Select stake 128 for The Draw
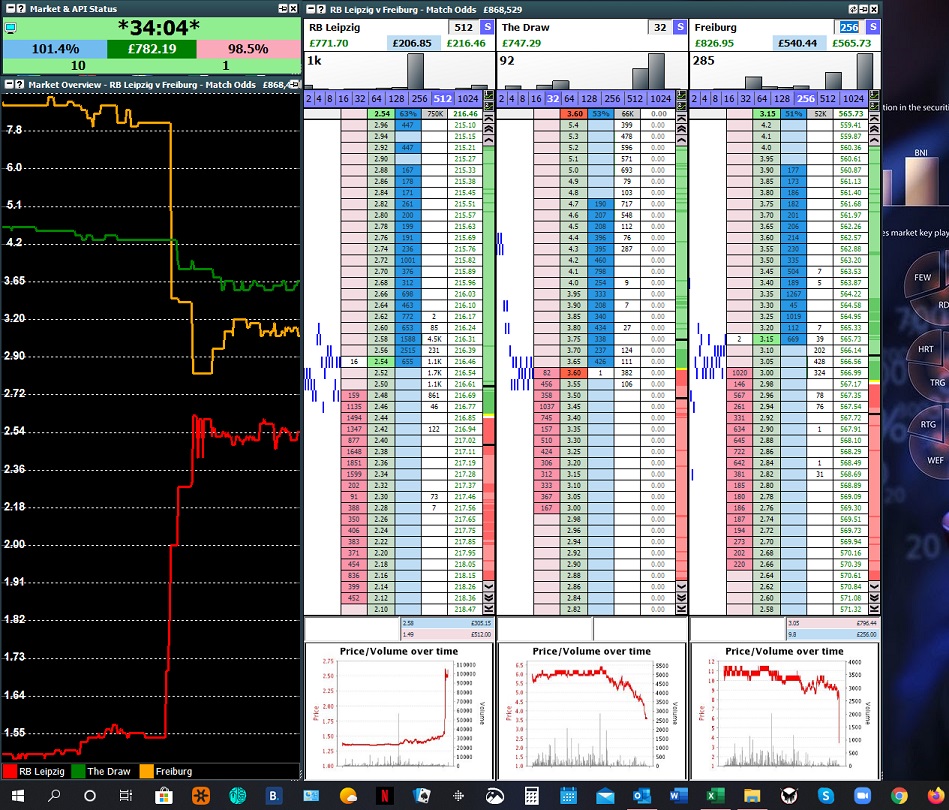 coord(588,99)
